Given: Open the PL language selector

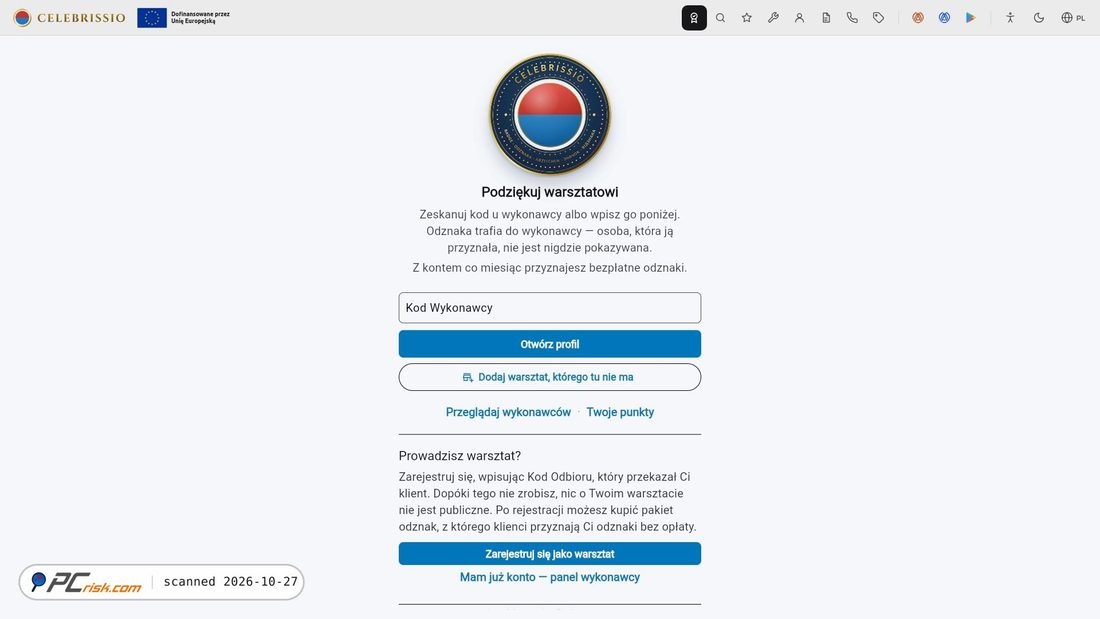Looking at the screenshot, I should point(1073,18).
